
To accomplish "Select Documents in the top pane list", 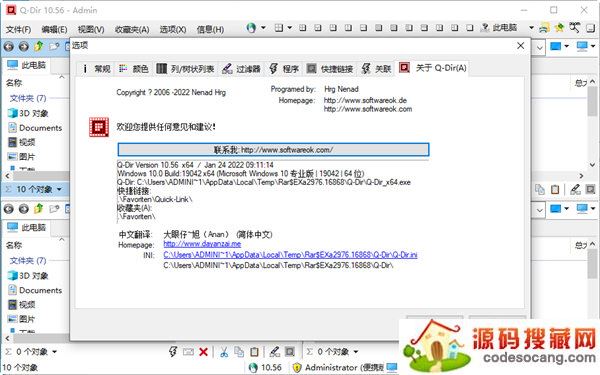I will coord(35,128).
